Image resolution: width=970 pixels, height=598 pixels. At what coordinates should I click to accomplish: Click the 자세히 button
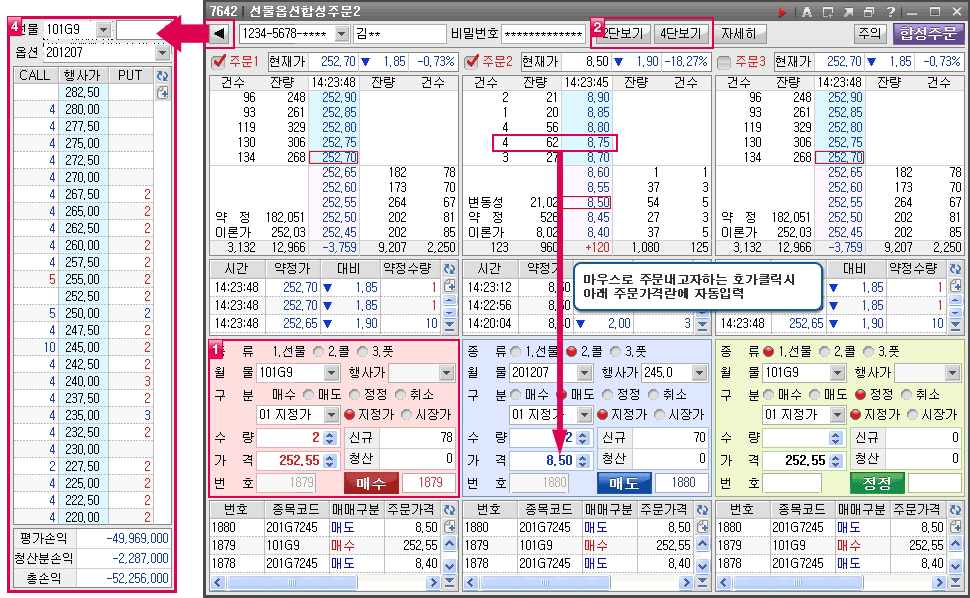[x=740, y=33]
